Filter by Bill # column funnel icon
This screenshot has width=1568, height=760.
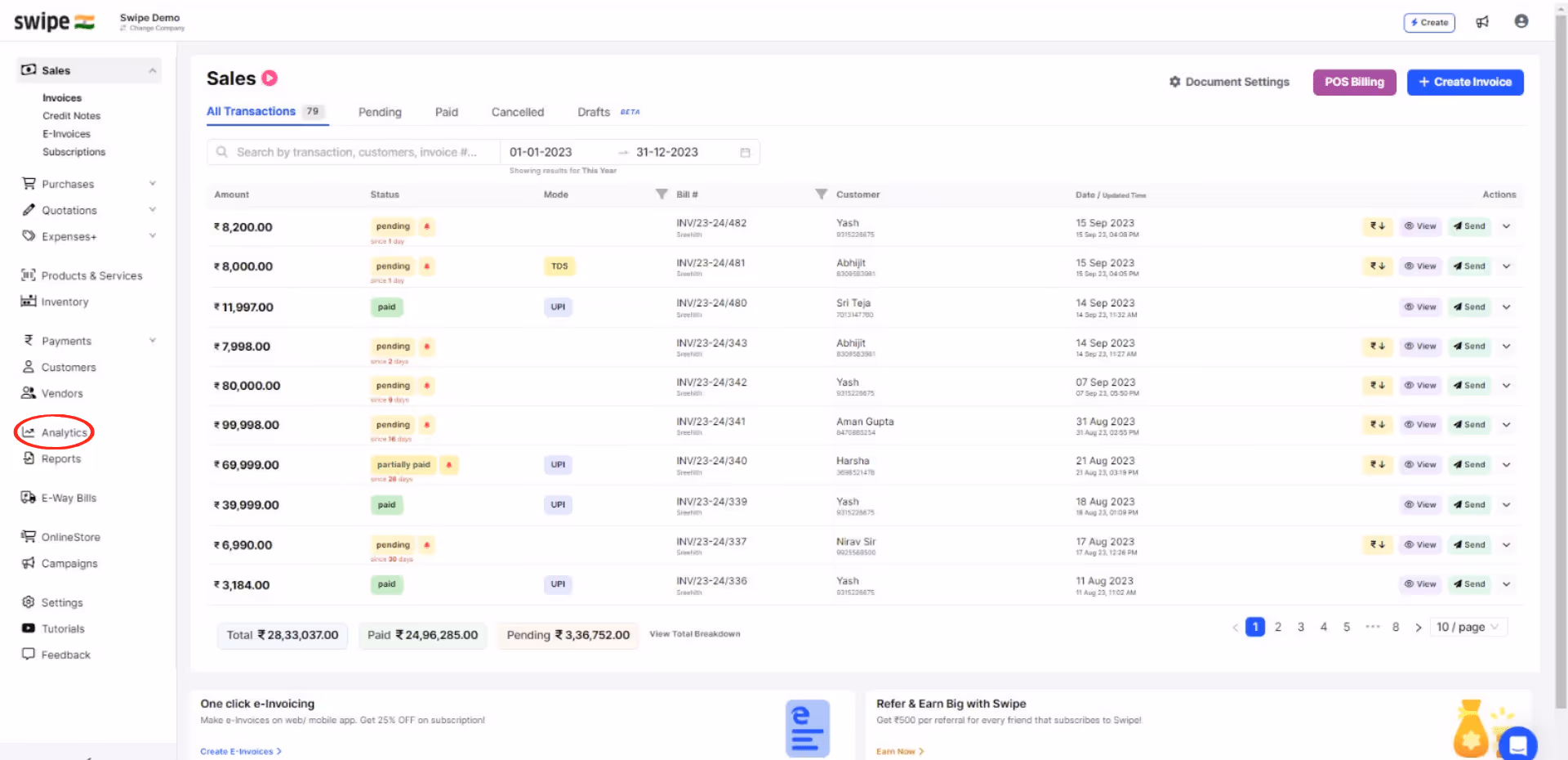pos(821,194)
